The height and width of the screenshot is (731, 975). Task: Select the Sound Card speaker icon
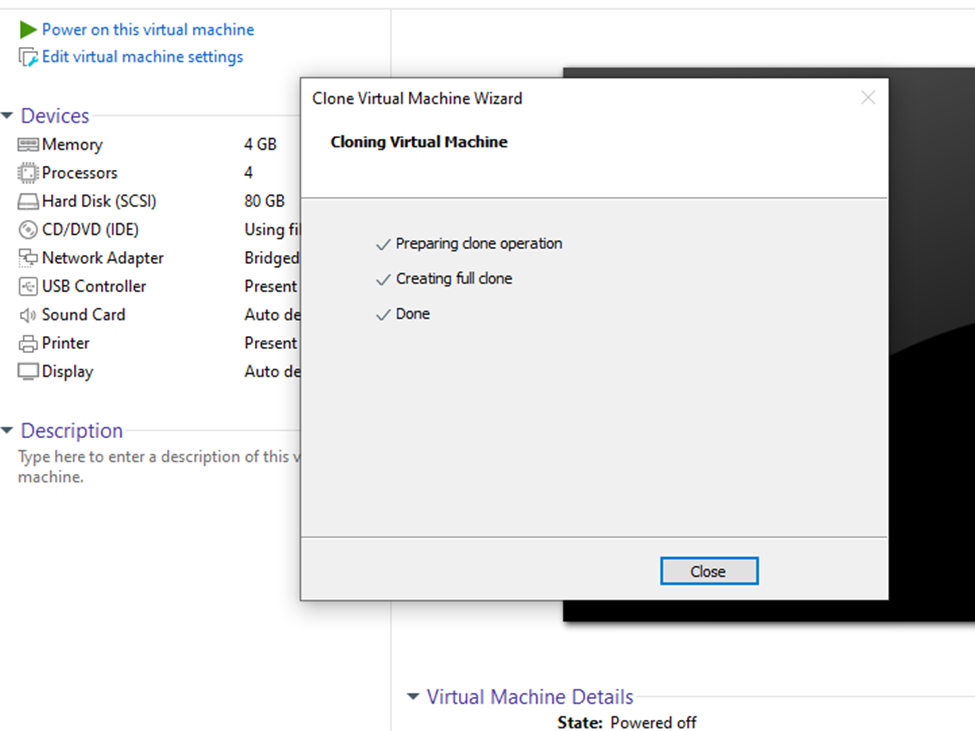[x=28, y=315]
